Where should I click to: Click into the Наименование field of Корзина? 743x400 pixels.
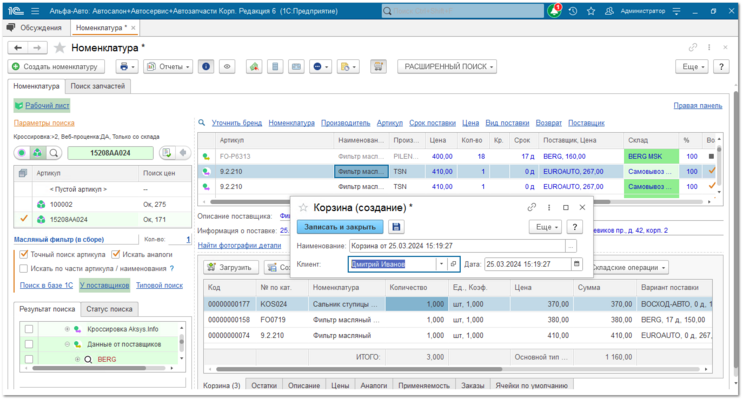pyautogui.click(x=457, y=245)
